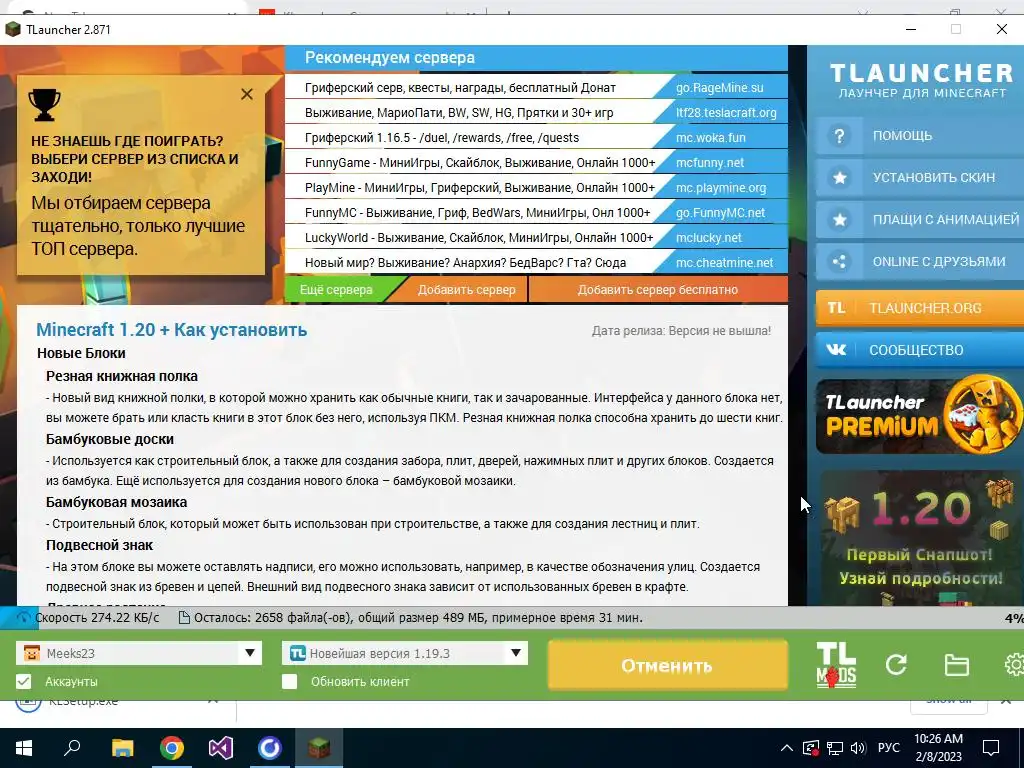Click TL icon in version selector
The width and height of the screenshot is (1024, 768).
[x=298, y=653]
